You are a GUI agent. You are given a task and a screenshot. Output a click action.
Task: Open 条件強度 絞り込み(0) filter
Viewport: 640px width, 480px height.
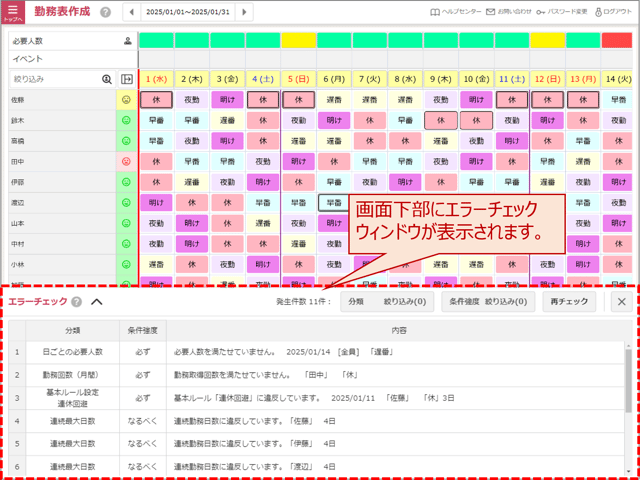click(x=488, y=302)
